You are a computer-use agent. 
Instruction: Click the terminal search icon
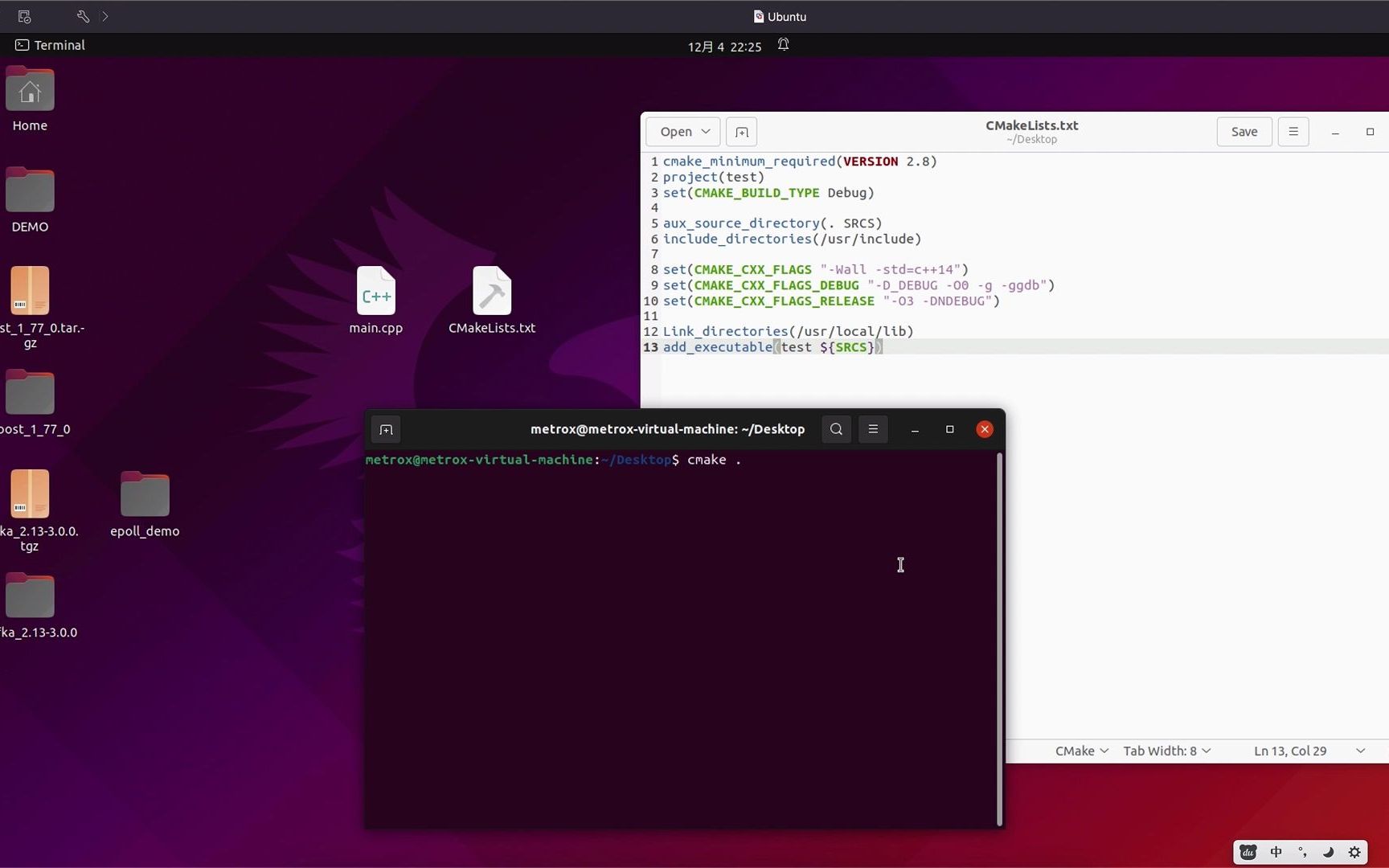pos(836,429)
